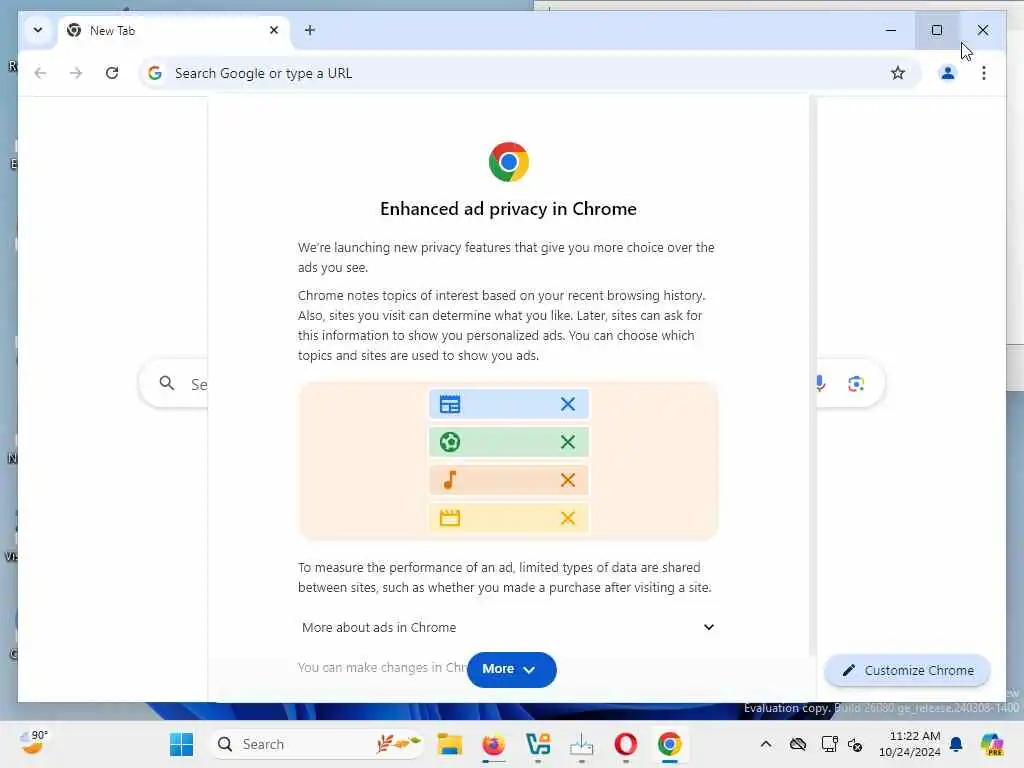Go back using the back arrow
Viewport: 1024px width, 768px height.
point(40,73)
